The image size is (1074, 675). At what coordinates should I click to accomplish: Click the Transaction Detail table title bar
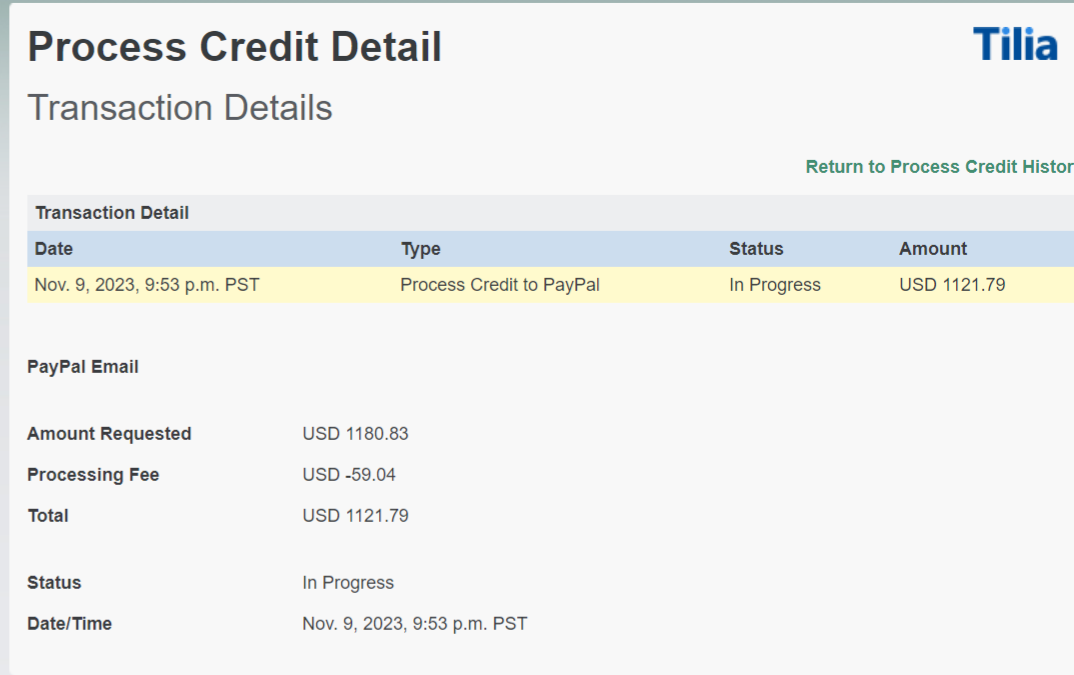[112, 213]
